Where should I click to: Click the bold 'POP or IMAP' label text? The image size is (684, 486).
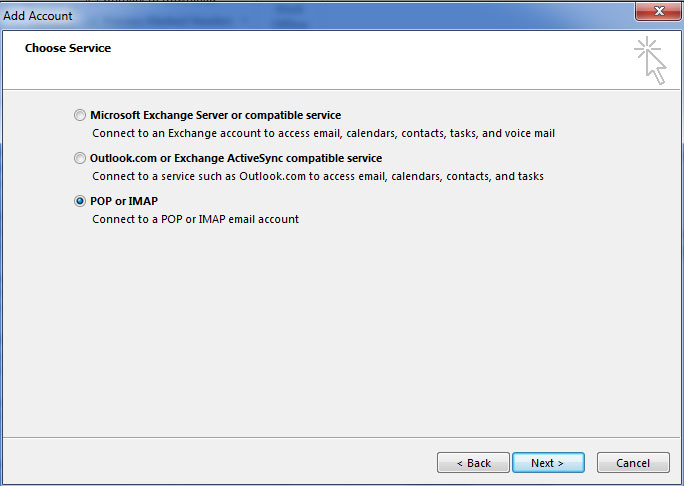[x=124, y=201]
